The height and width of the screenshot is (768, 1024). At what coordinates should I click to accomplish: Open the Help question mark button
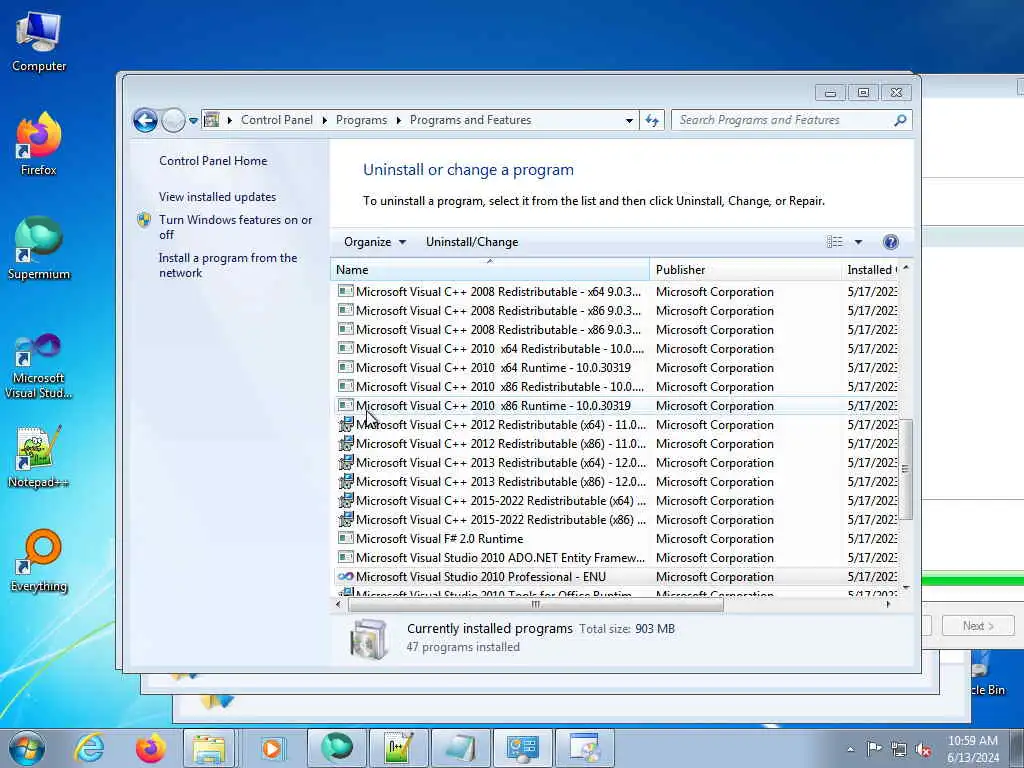point(890,242)
